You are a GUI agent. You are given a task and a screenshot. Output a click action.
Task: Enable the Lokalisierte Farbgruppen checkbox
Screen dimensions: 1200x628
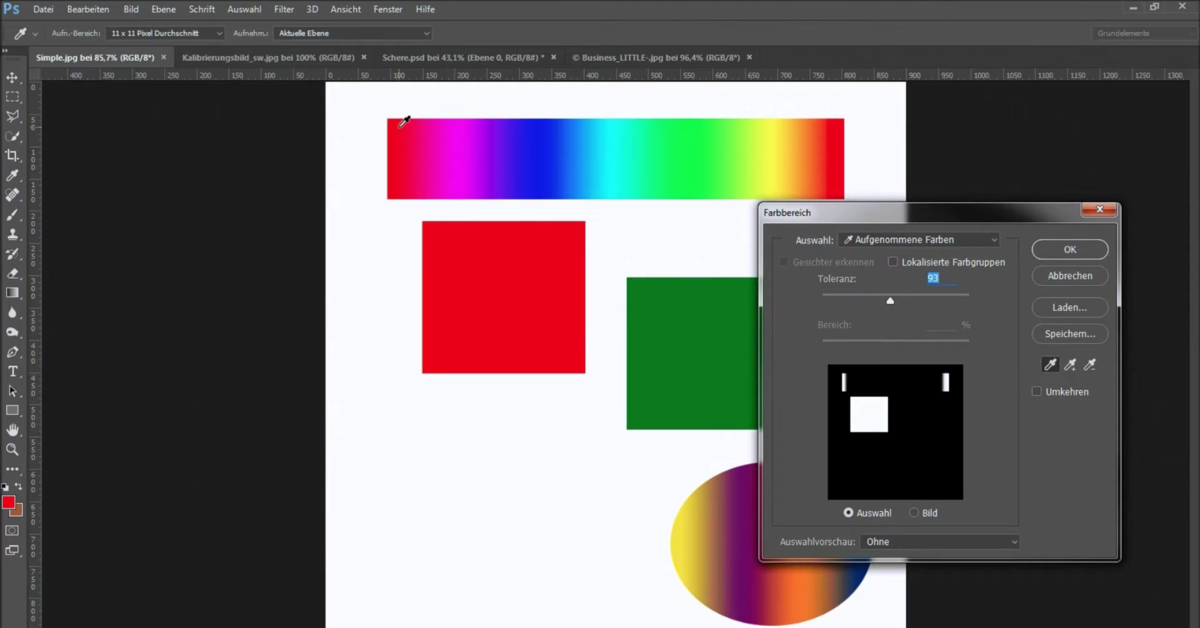tap(893, 261)
